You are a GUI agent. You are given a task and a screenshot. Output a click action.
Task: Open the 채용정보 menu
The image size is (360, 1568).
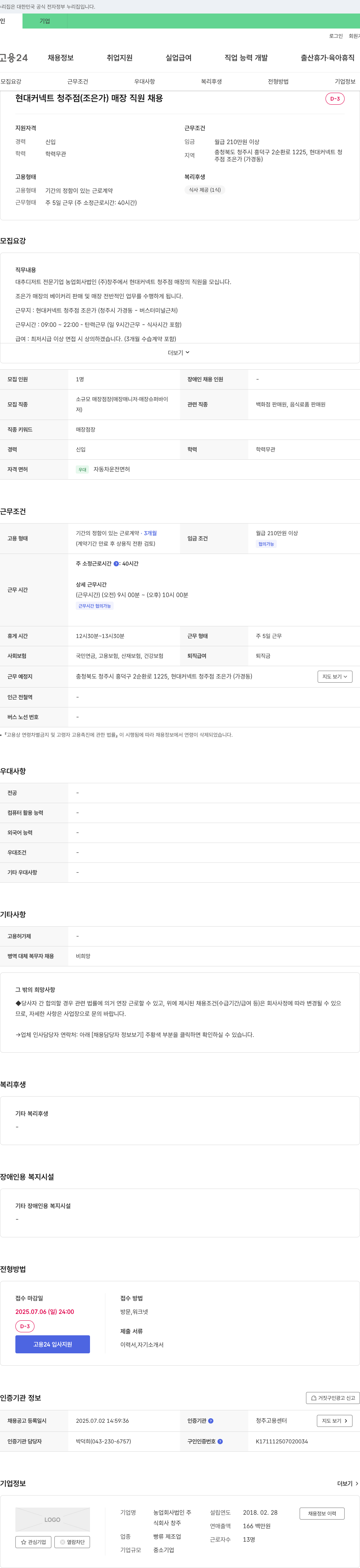click(61, 58)
